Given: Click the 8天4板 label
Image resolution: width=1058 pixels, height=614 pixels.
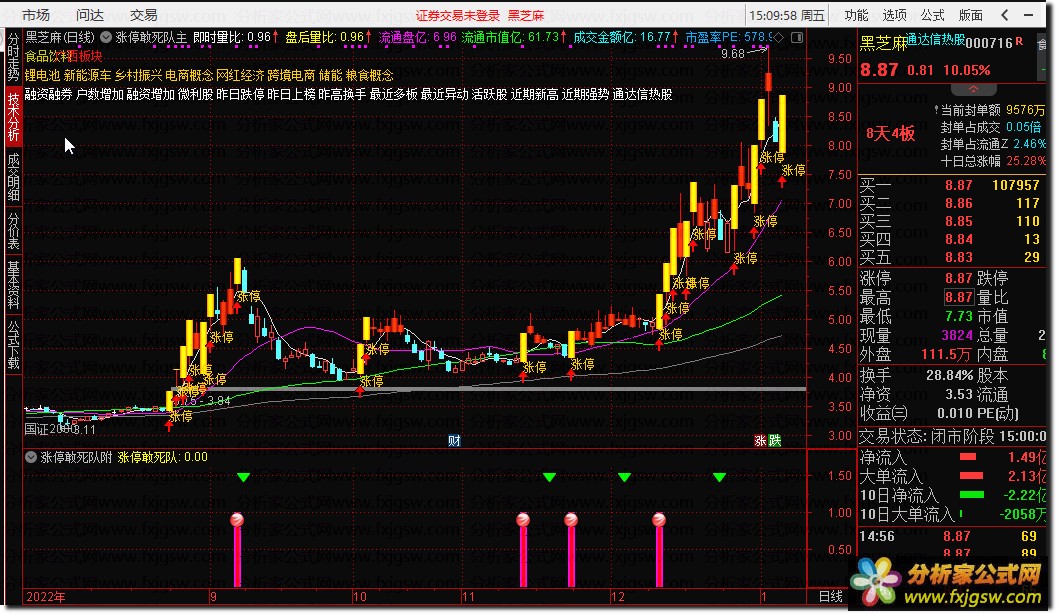Looking at the screenshot, I should point(891,134).
